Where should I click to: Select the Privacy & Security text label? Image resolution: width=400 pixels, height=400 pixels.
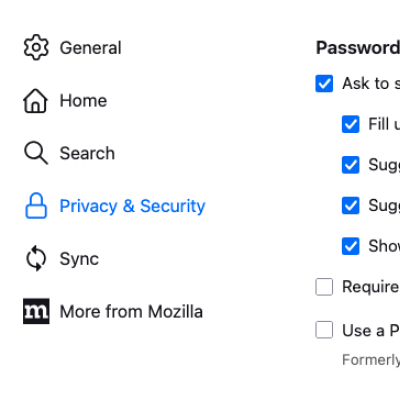pos(132,206)
